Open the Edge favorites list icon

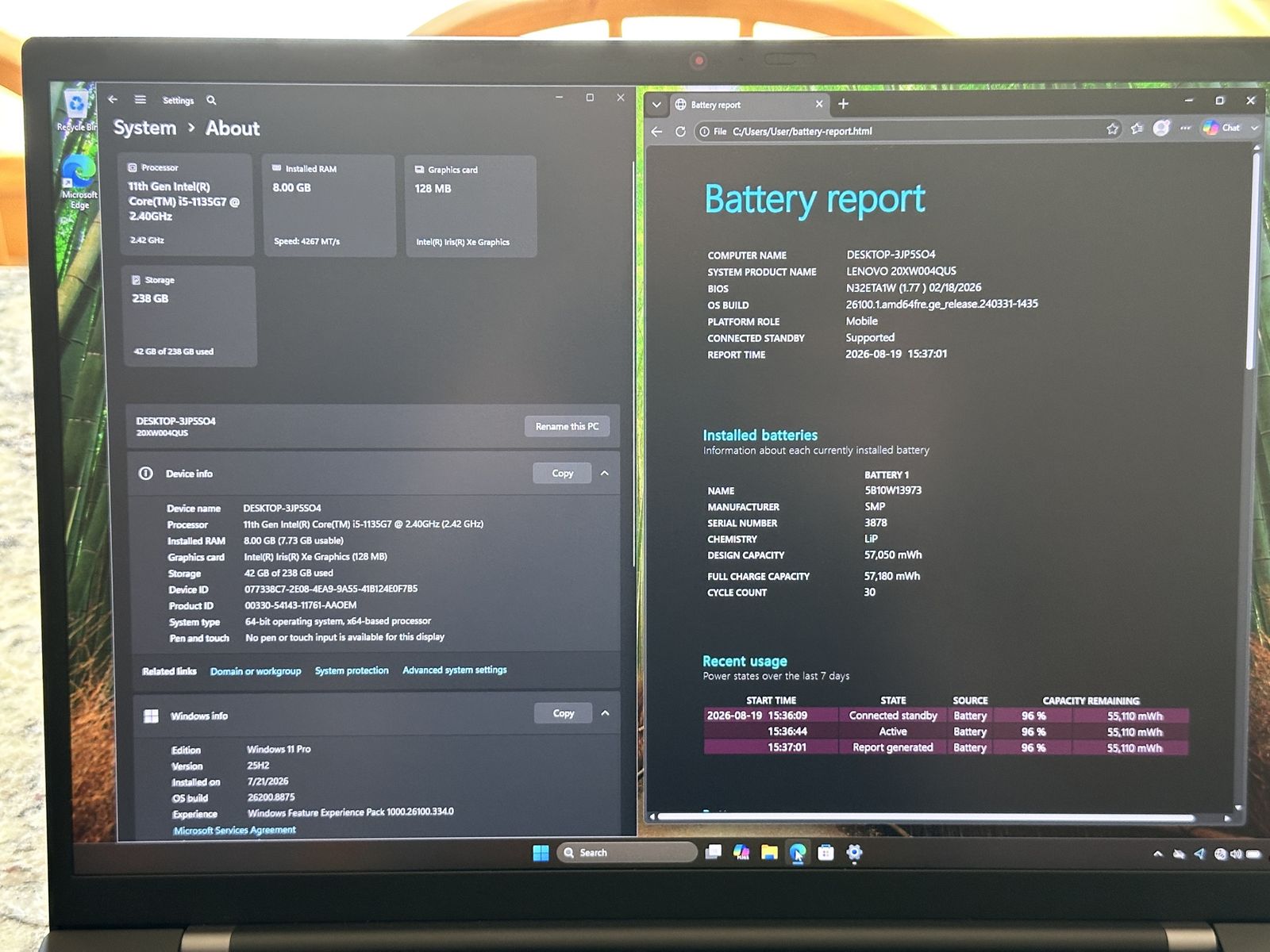(1137, 129)
